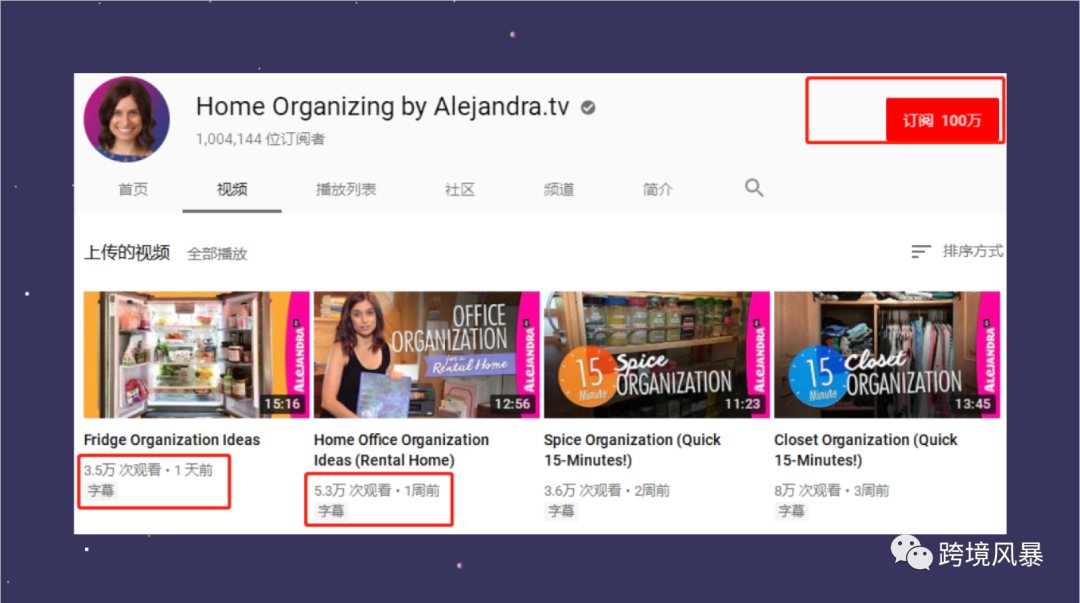Go to the 频道 tab

click(x=559, y=190)
